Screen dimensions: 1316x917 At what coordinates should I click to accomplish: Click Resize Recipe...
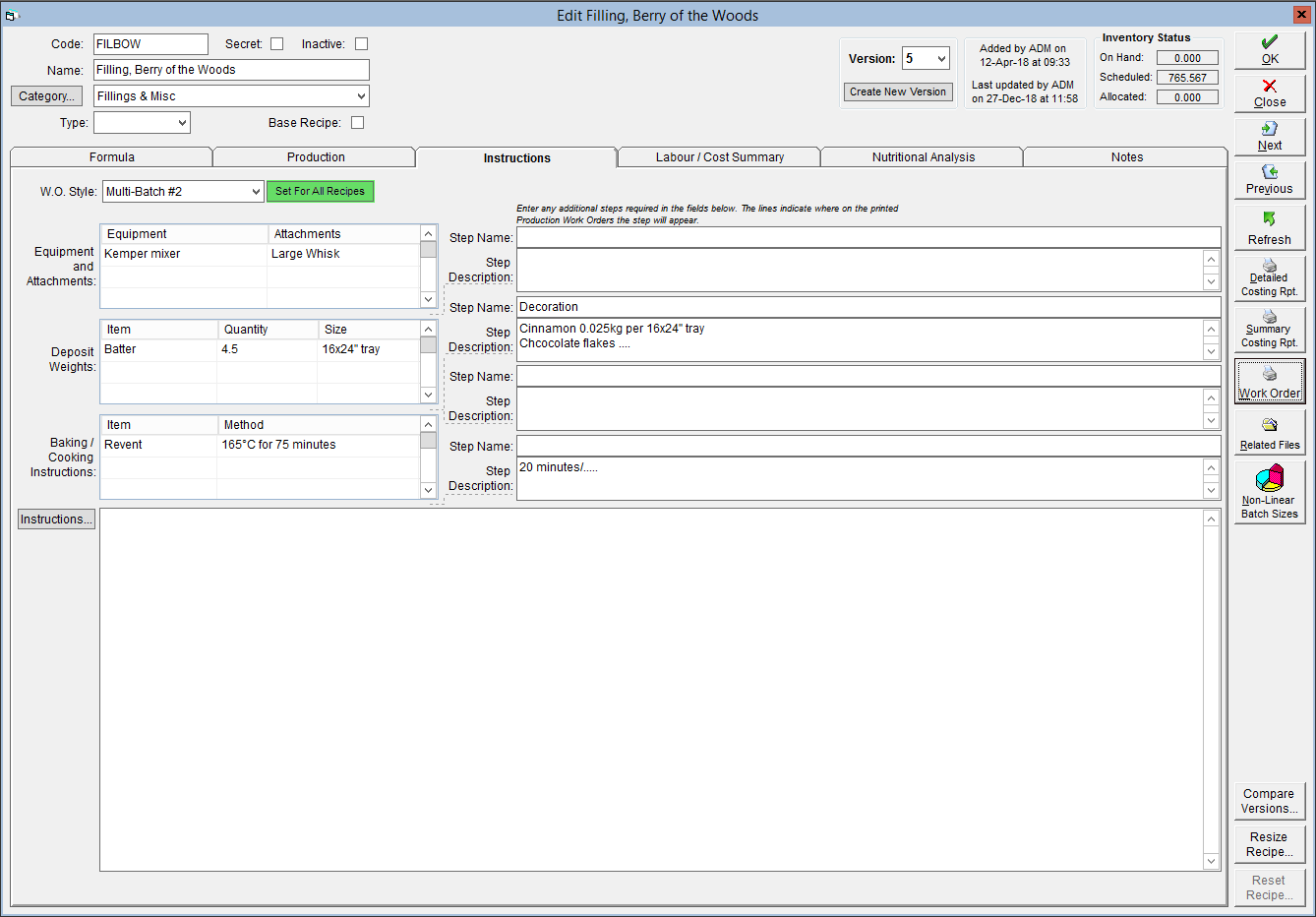[1269, 844]
